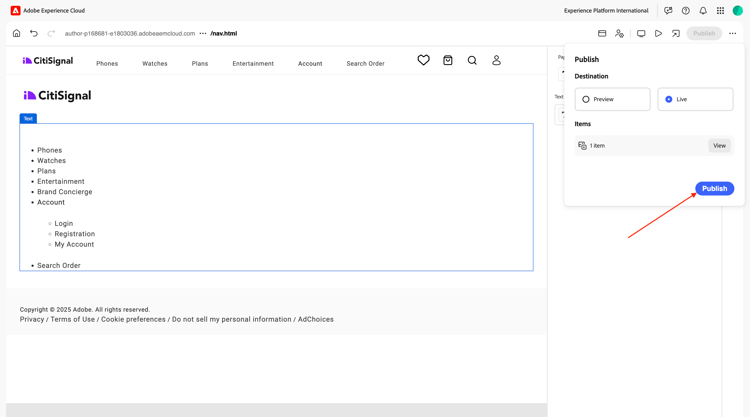750x417 pixels.
Task: Click the wishlist heart icon
Action: pyautogui.click(x=423, y=60)
